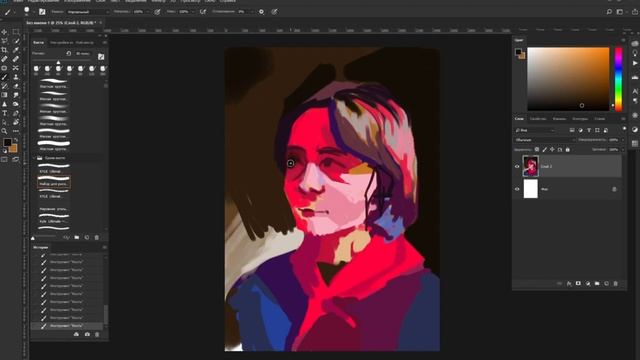Open the brush blend mode dropdown
Screen dimensions: 640x360
[x=88, y=12]
